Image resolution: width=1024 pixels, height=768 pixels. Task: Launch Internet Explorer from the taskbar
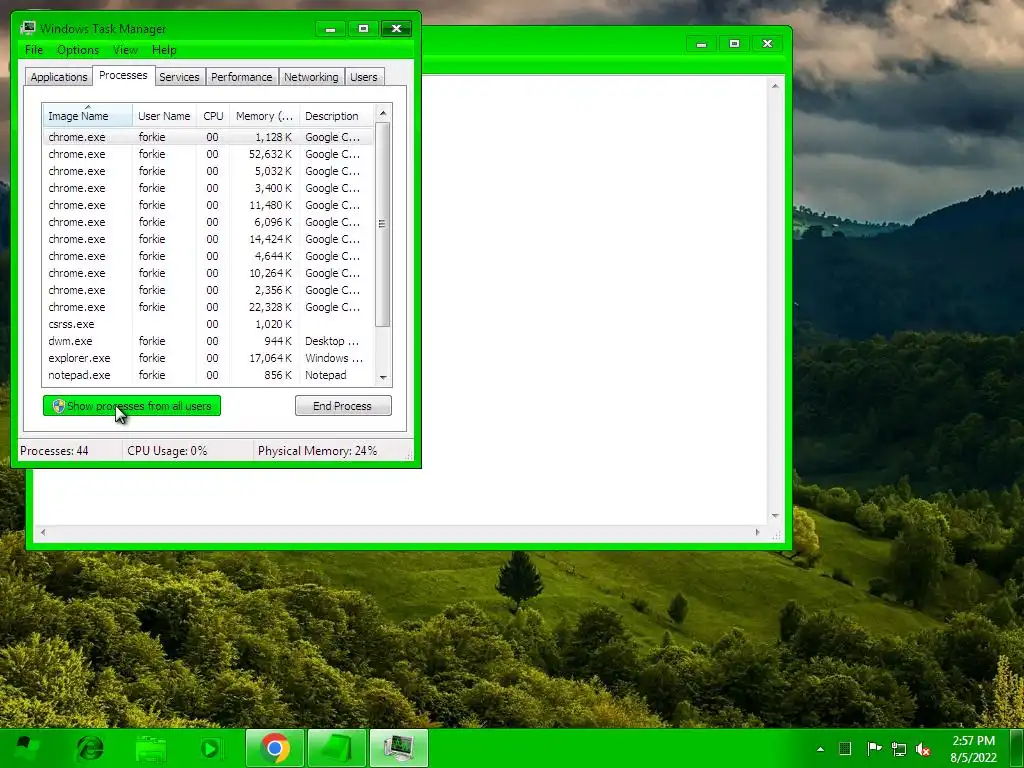pyautogui.click(x=89, y=748)
